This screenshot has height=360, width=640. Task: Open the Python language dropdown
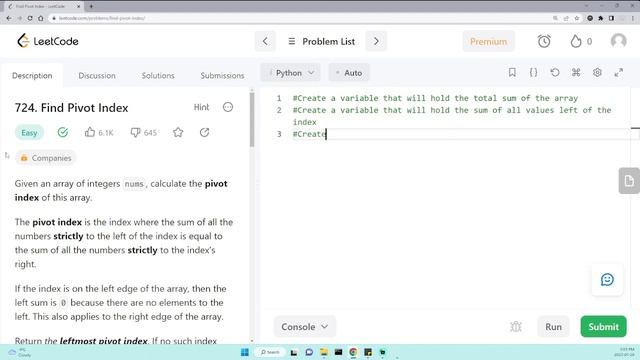pos(291,73)
